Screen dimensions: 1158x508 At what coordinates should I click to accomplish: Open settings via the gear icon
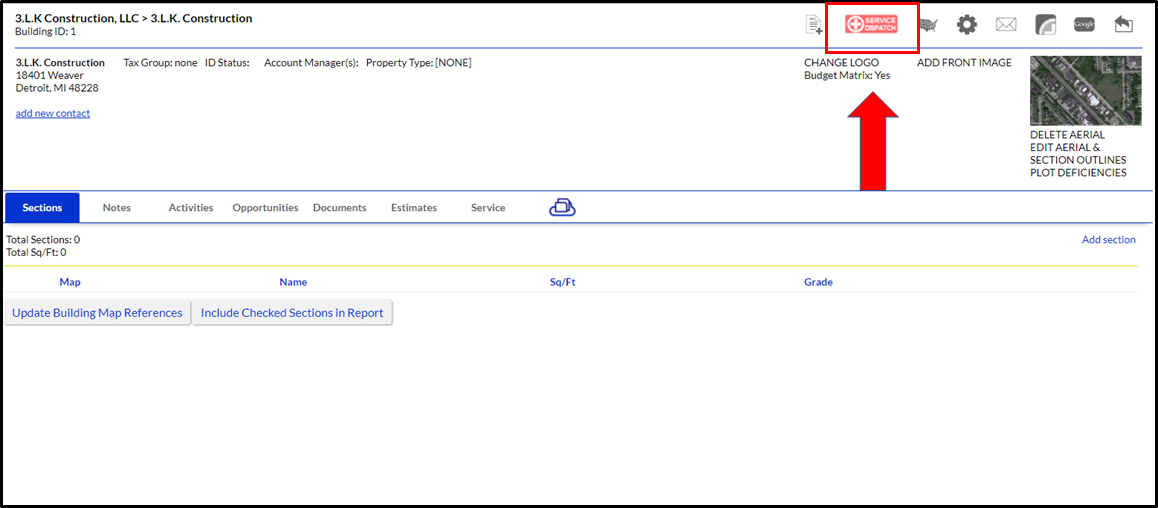[x=966, y=25]
